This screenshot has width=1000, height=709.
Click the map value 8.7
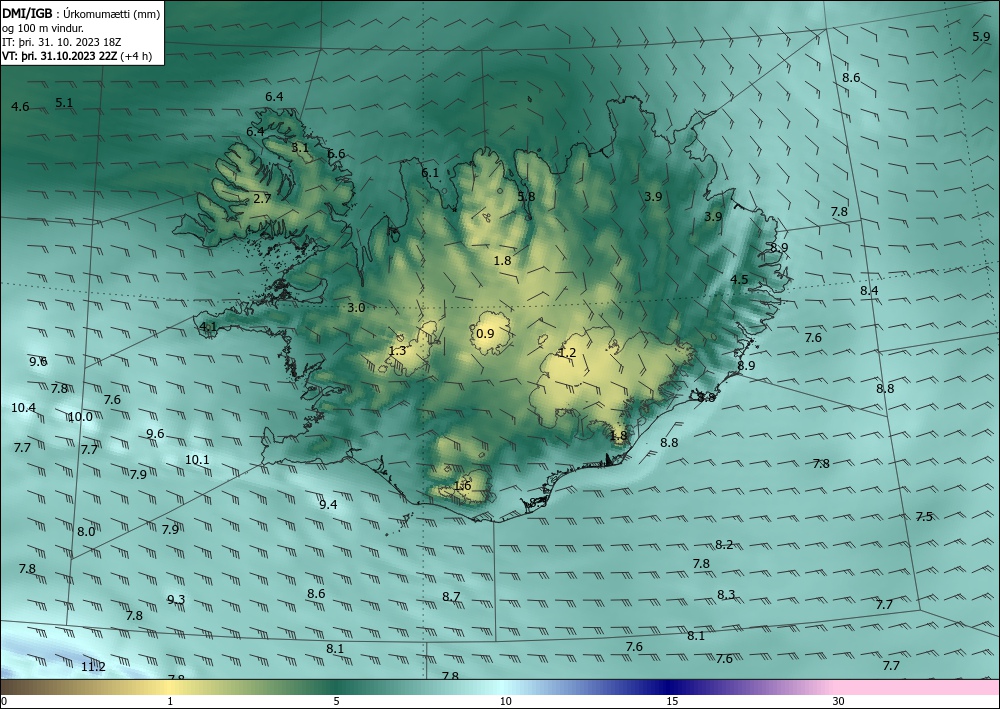coord(451,596)
